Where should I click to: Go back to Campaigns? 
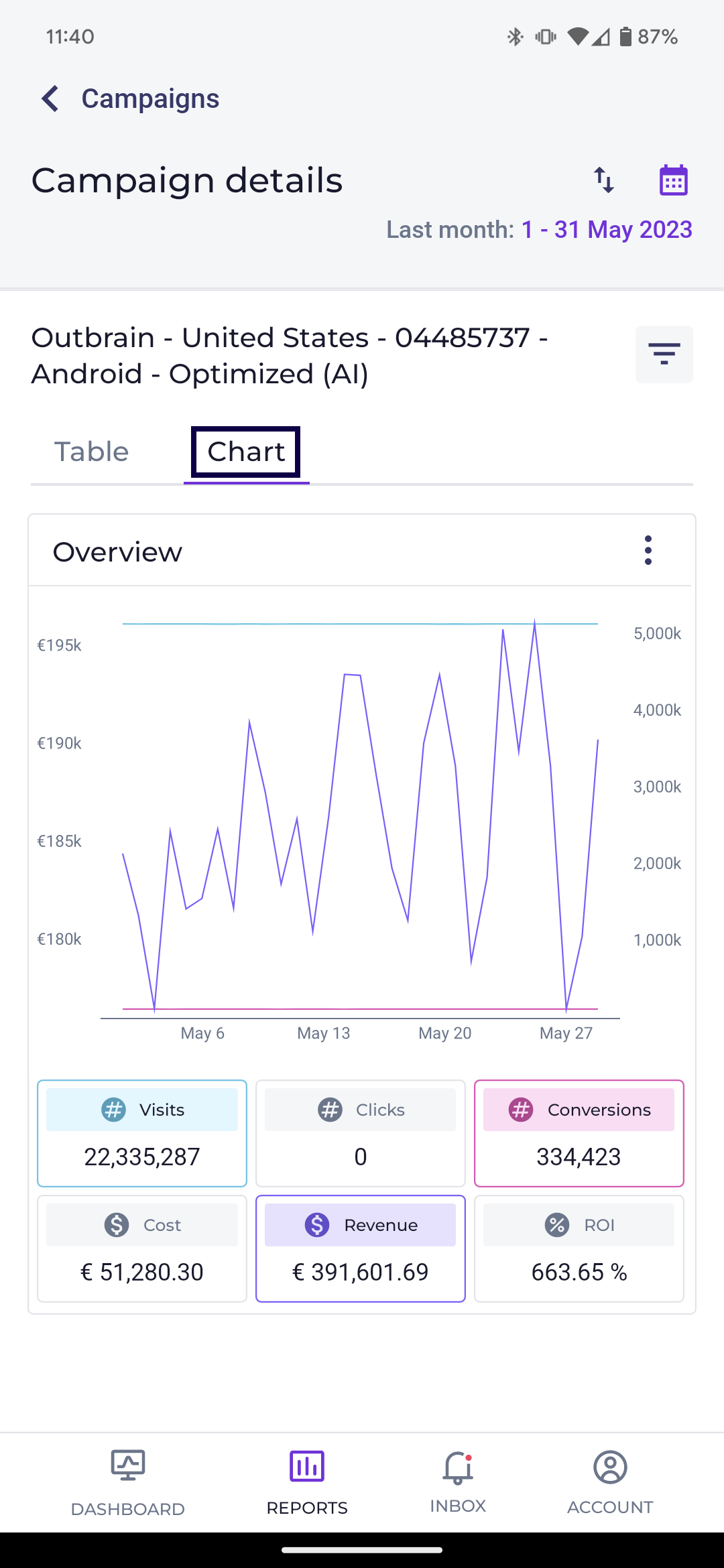(x=150, y=99)
